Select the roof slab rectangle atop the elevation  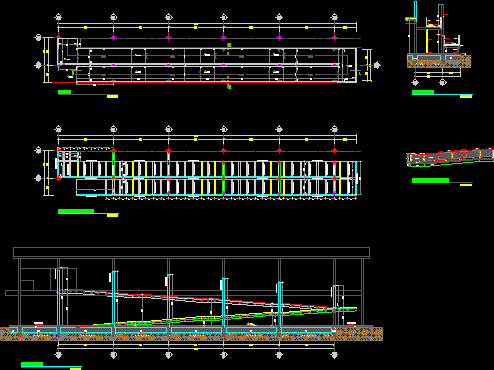(191, 253)
